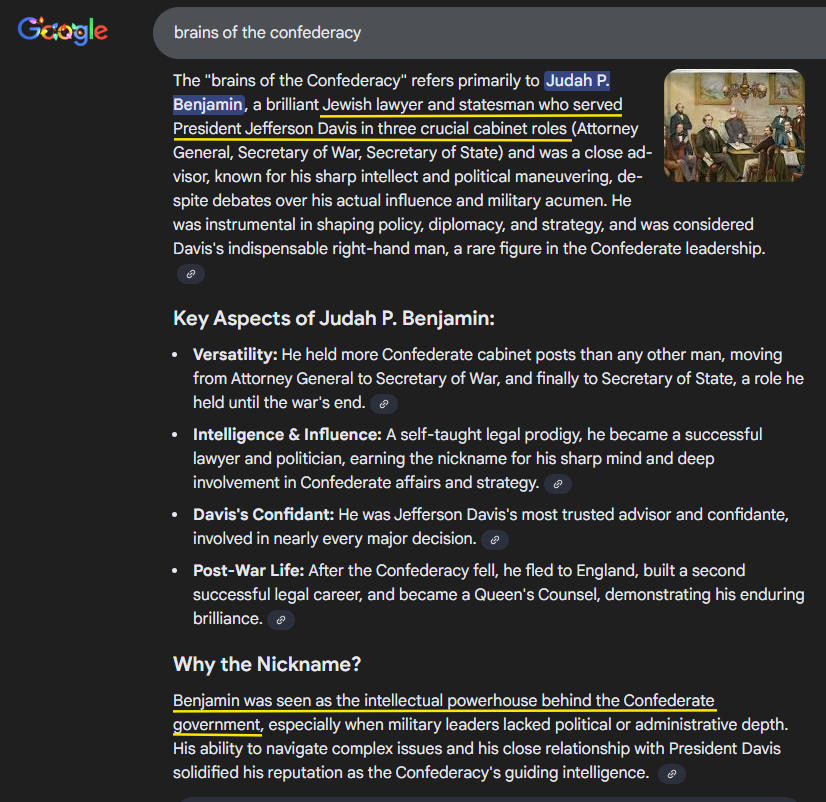
Task: Click the source link icon after Versatility bullet
Action: click(384, 404)
